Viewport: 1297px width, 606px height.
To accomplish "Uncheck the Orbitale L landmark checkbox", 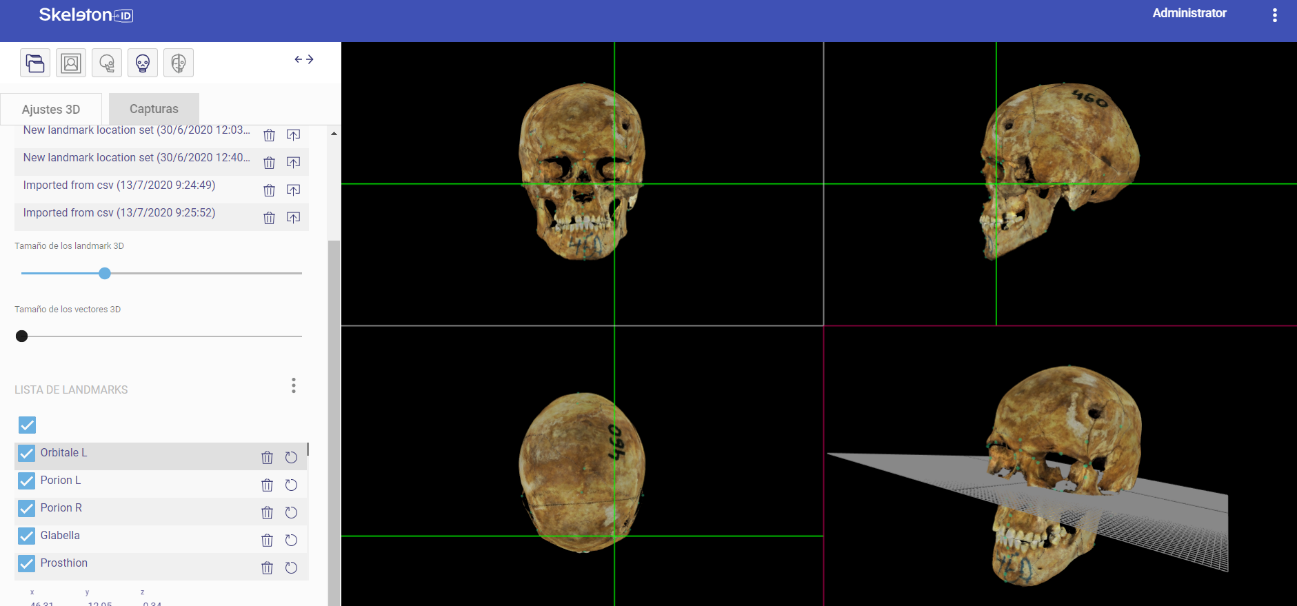I will click(27, 453).
